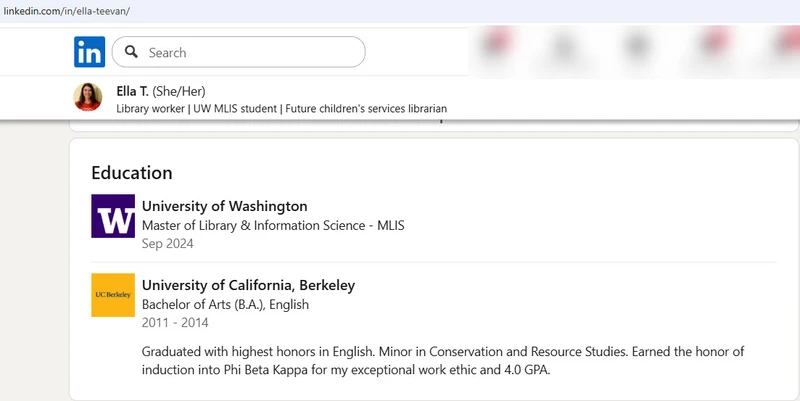Screen dimensions: 800x401
Task: Click the search magnifier icon
Action: [131, 52]
